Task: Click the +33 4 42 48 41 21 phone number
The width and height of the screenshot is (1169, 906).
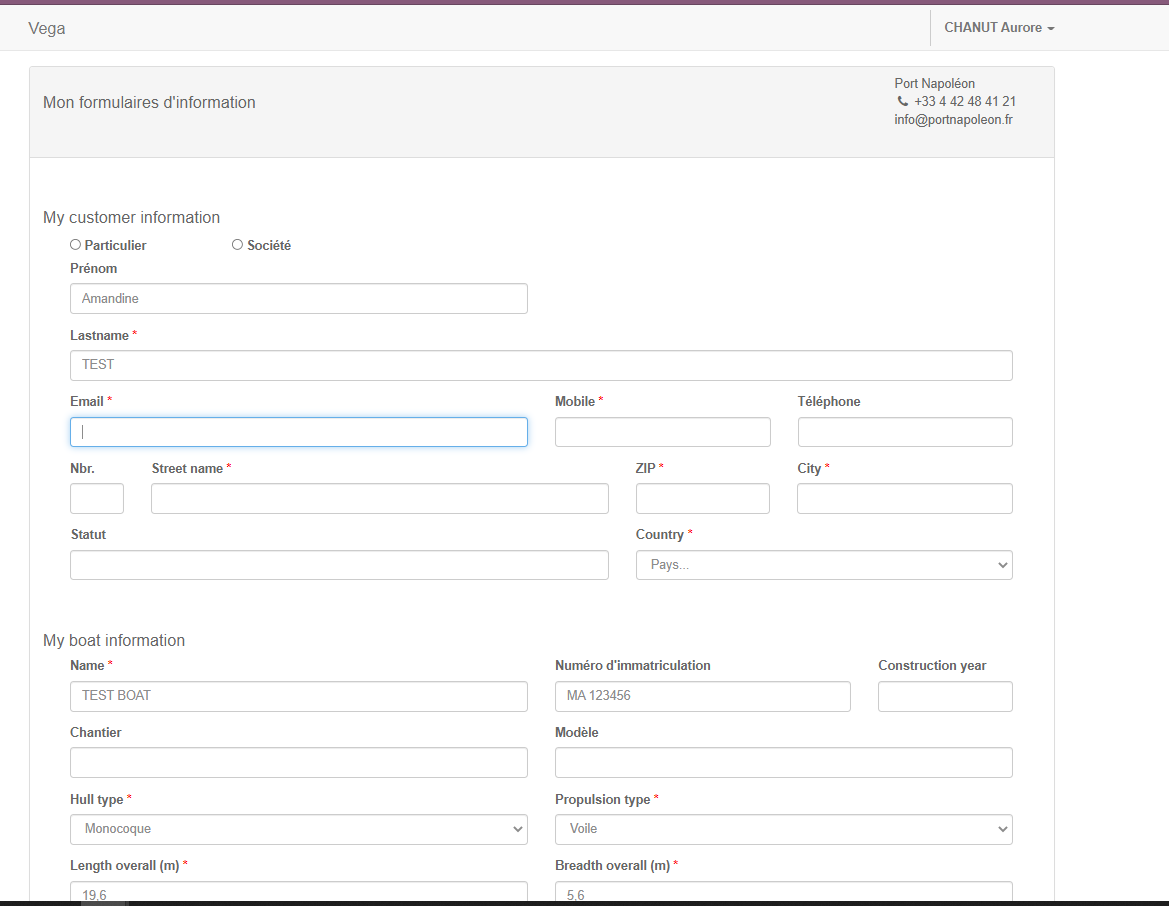Action: coord(965,101)
